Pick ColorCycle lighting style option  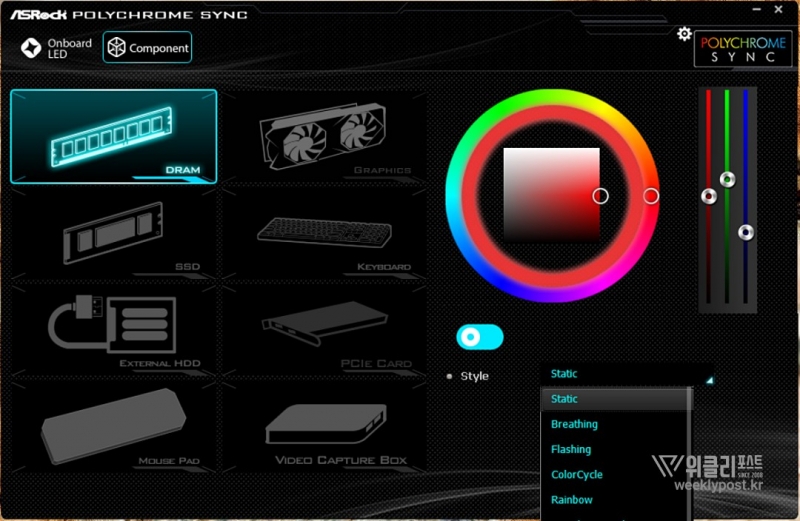coord(577,474)
